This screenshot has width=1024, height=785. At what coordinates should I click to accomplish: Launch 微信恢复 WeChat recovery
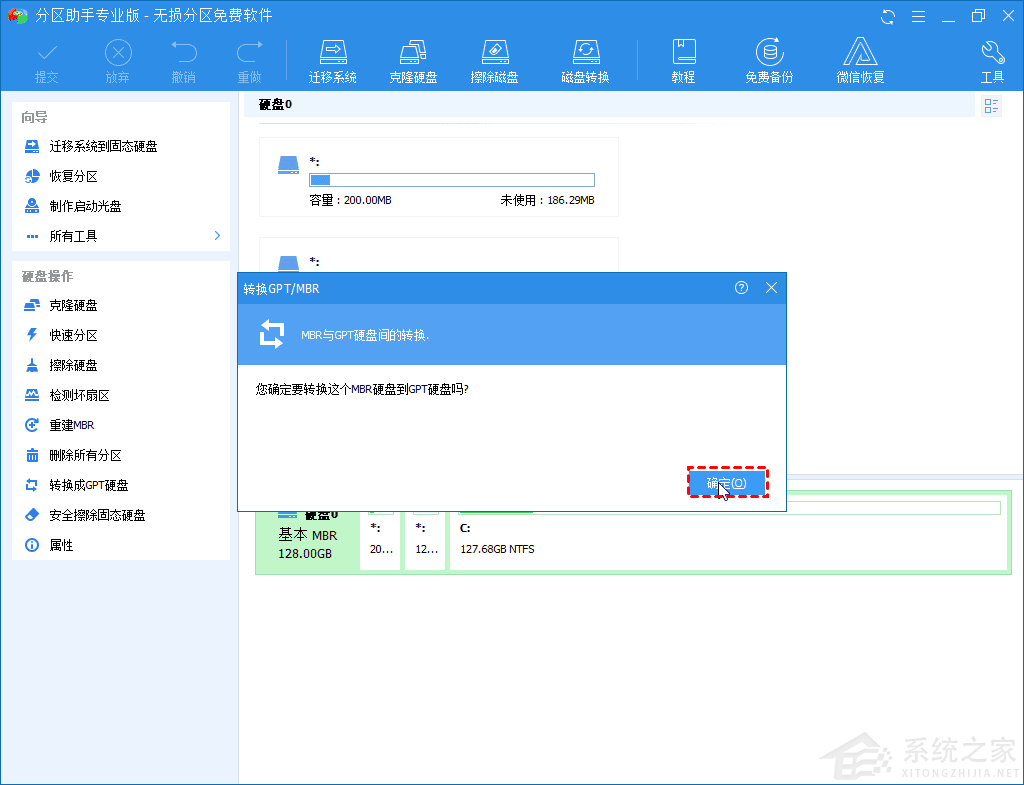(860, 58)
